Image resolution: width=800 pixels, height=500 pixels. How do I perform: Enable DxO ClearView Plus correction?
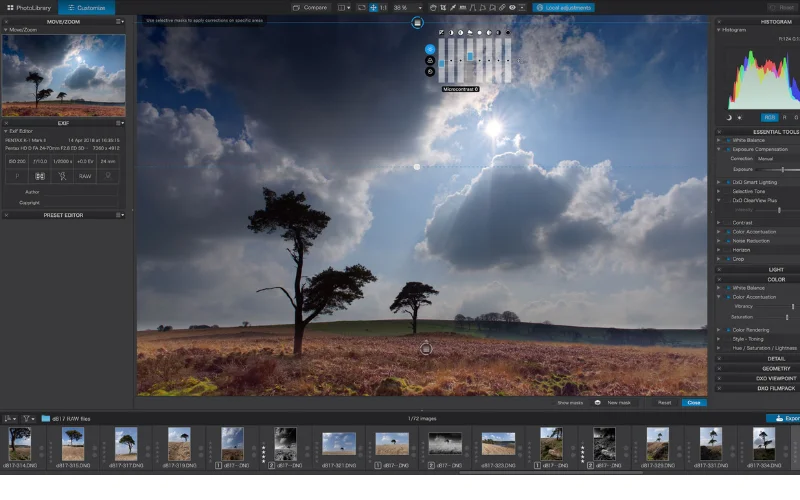pos(728,201)
